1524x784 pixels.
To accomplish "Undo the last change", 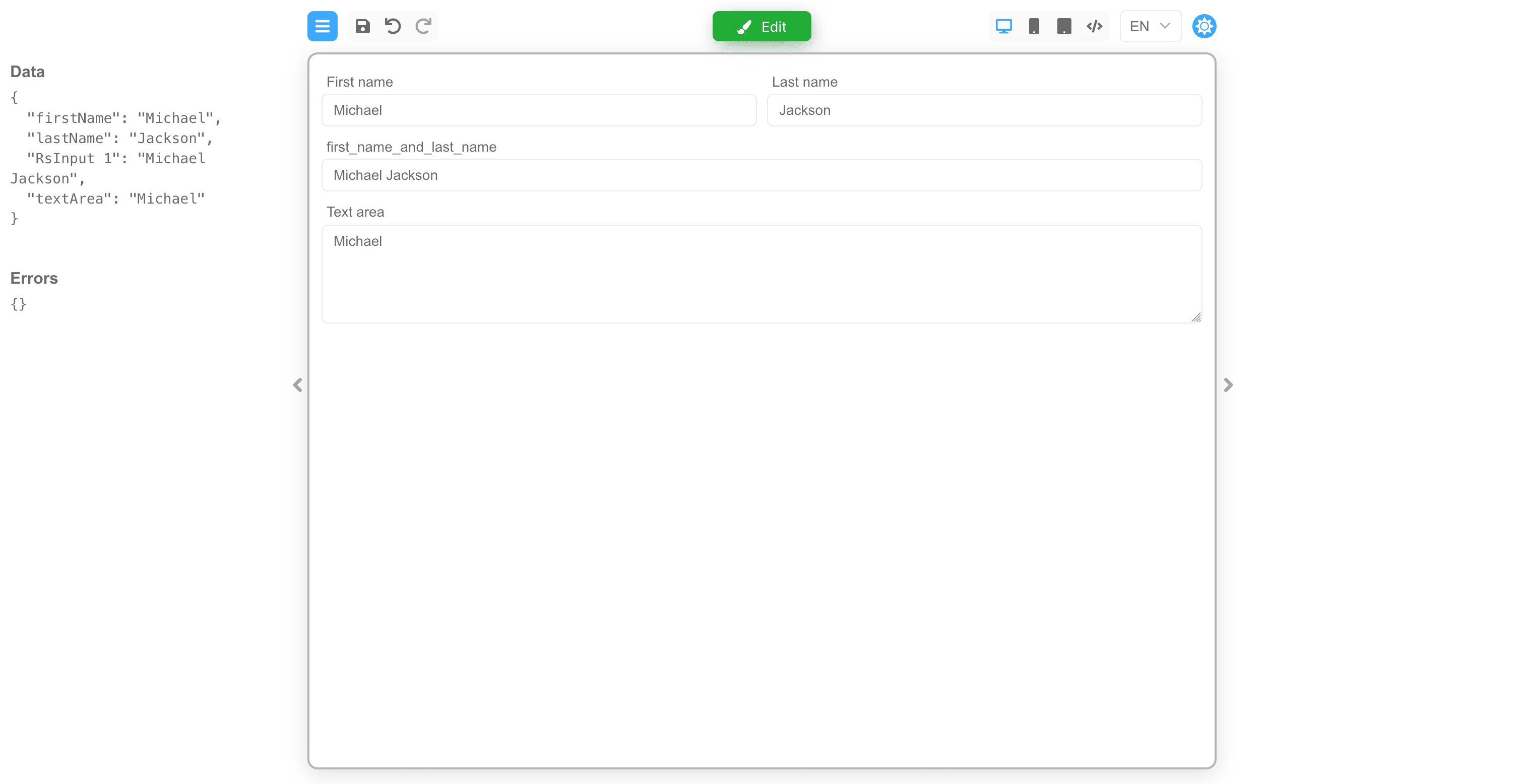I will 392,26.
